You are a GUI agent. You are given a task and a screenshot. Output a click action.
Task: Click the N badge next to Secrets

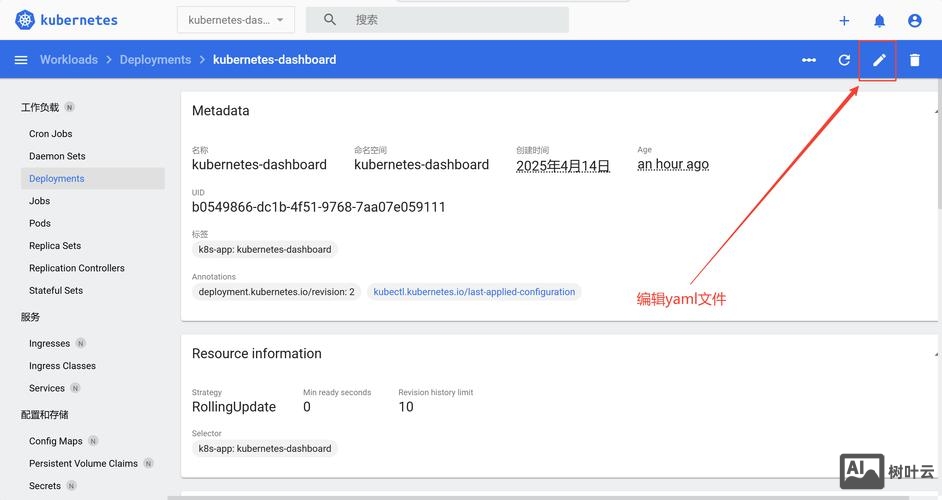(71, 485)
